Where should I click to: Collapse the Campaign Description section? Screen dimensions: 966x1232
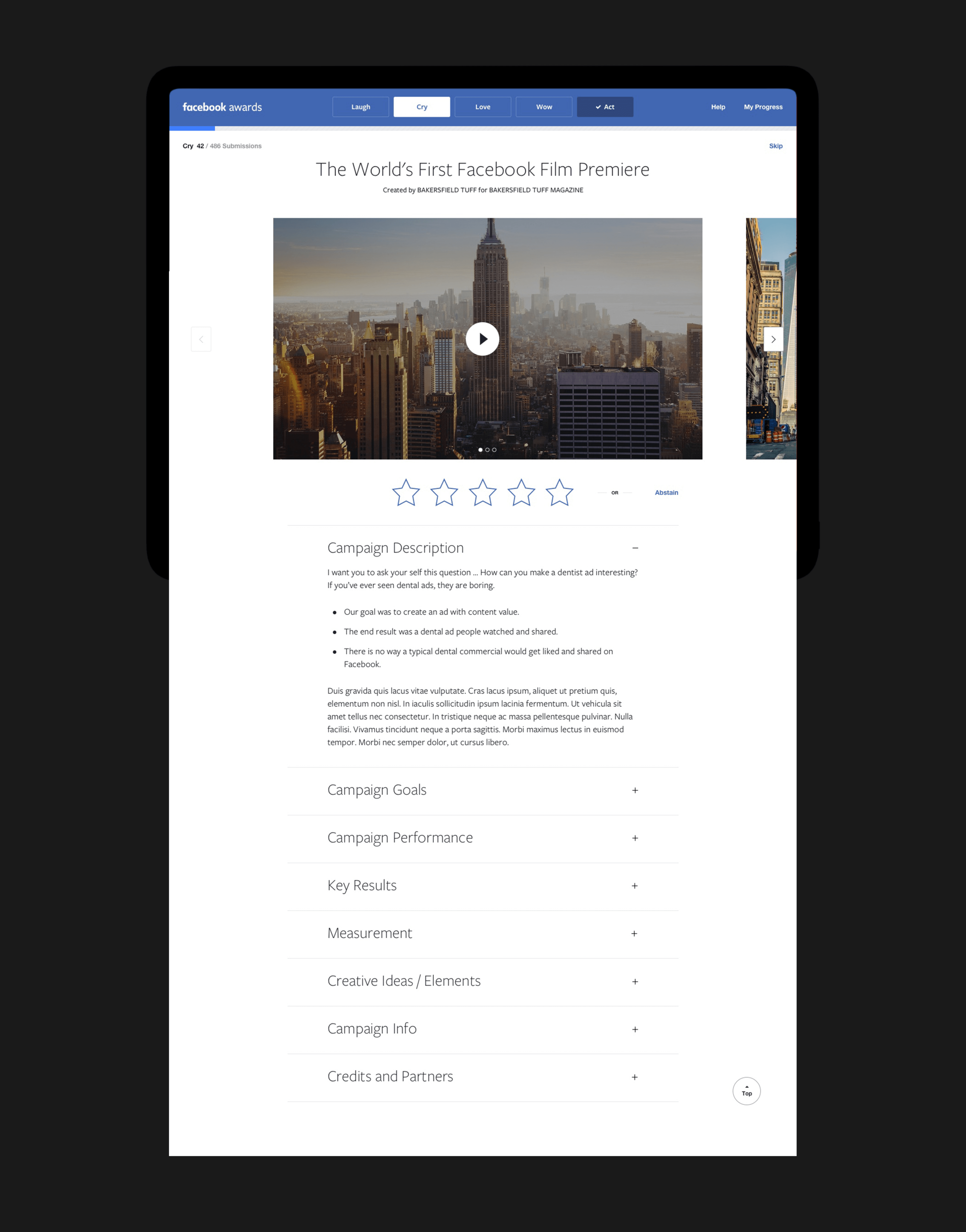click(635, 548)
